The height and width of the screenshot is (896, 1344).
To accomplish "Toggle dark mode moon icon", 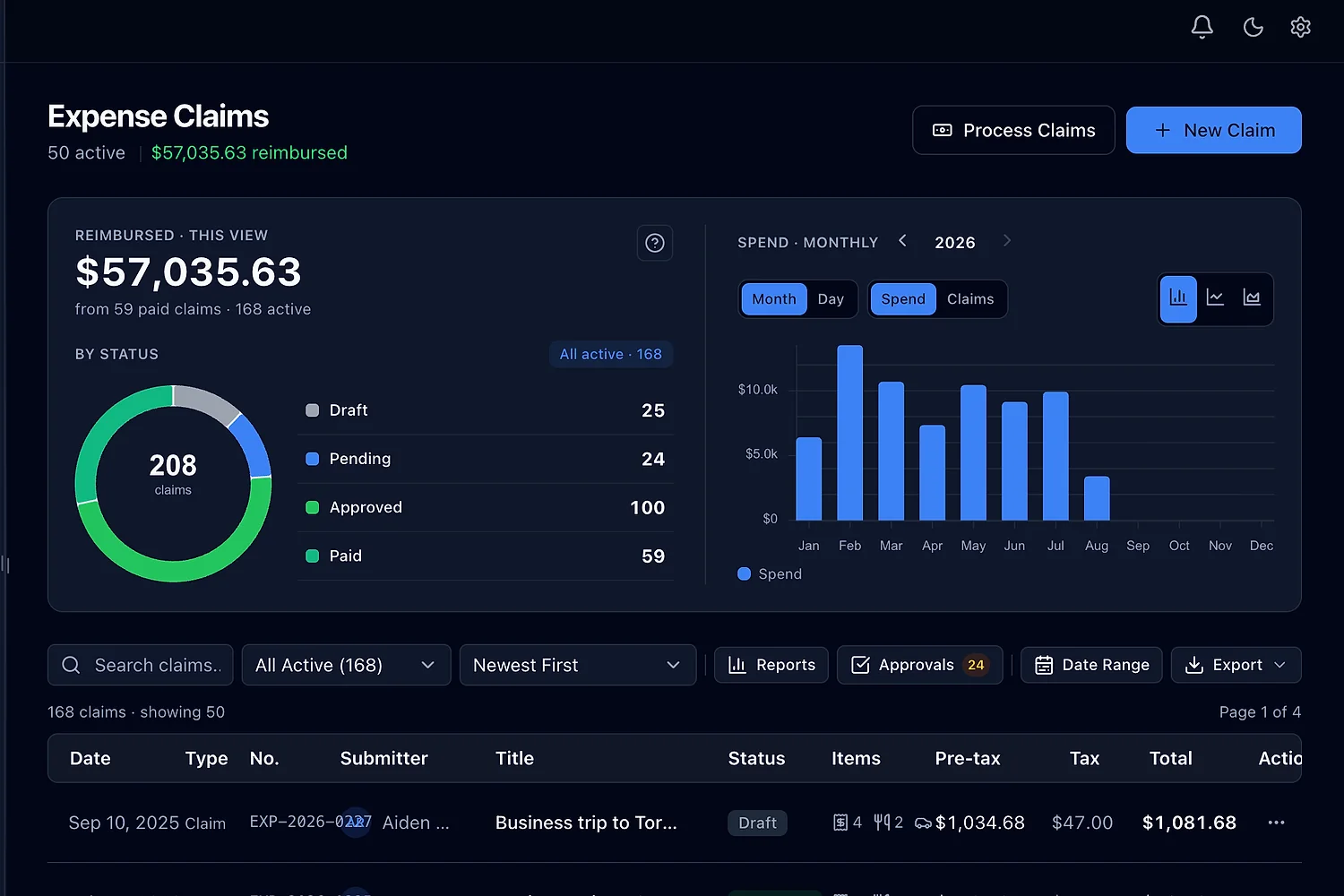I will click(1253, 27).
